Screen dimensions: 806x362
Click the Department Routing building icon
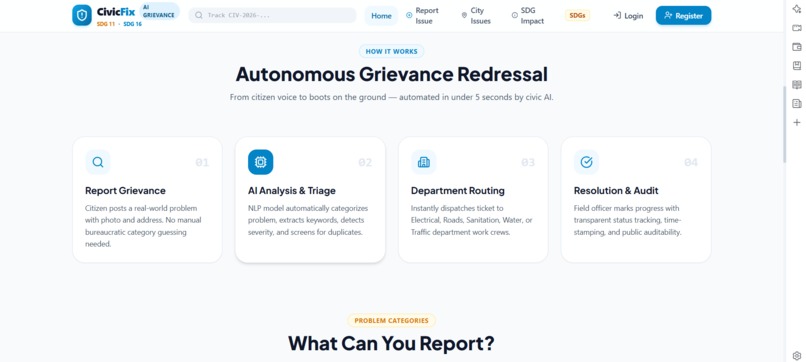click(x=424, y=162)
